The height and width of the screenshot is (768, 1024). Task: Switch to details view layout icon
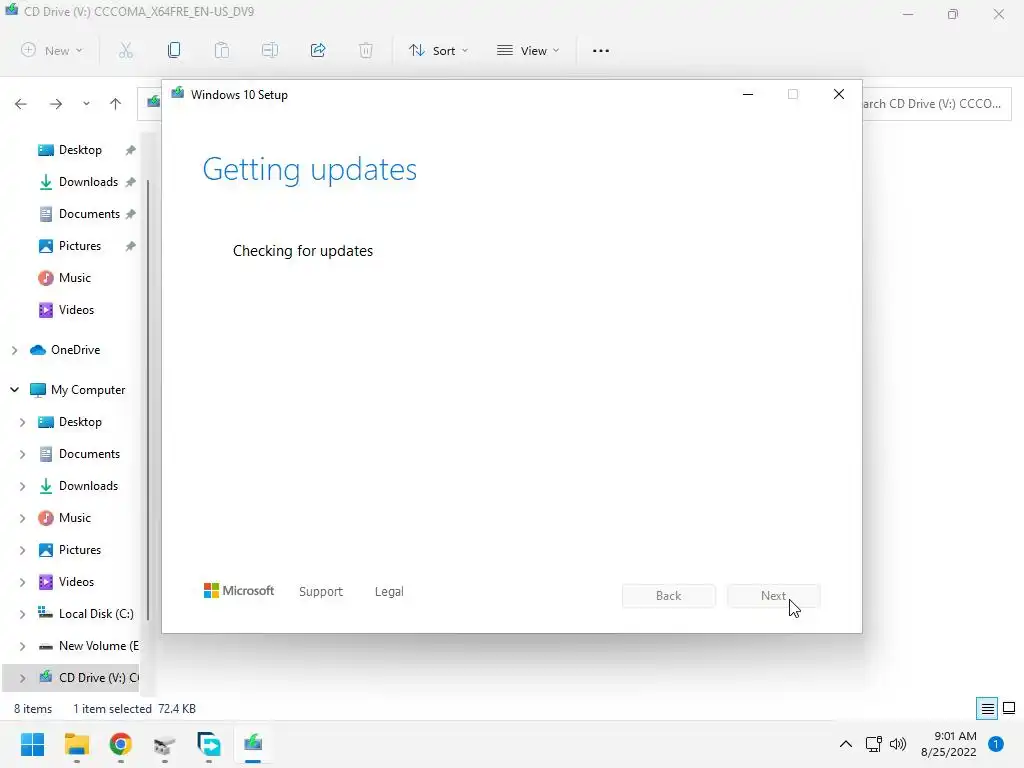[x=987, y=708]
